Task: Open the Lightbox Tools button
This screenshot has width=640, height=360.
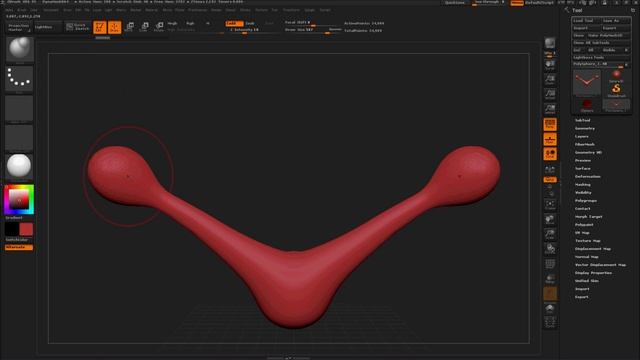Action: point(601,57)
